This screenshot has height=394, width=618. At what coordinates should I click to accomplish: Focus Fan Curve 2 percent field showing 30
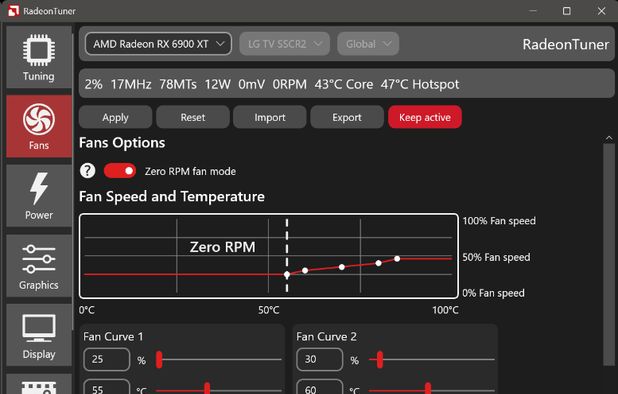point(319,359)
